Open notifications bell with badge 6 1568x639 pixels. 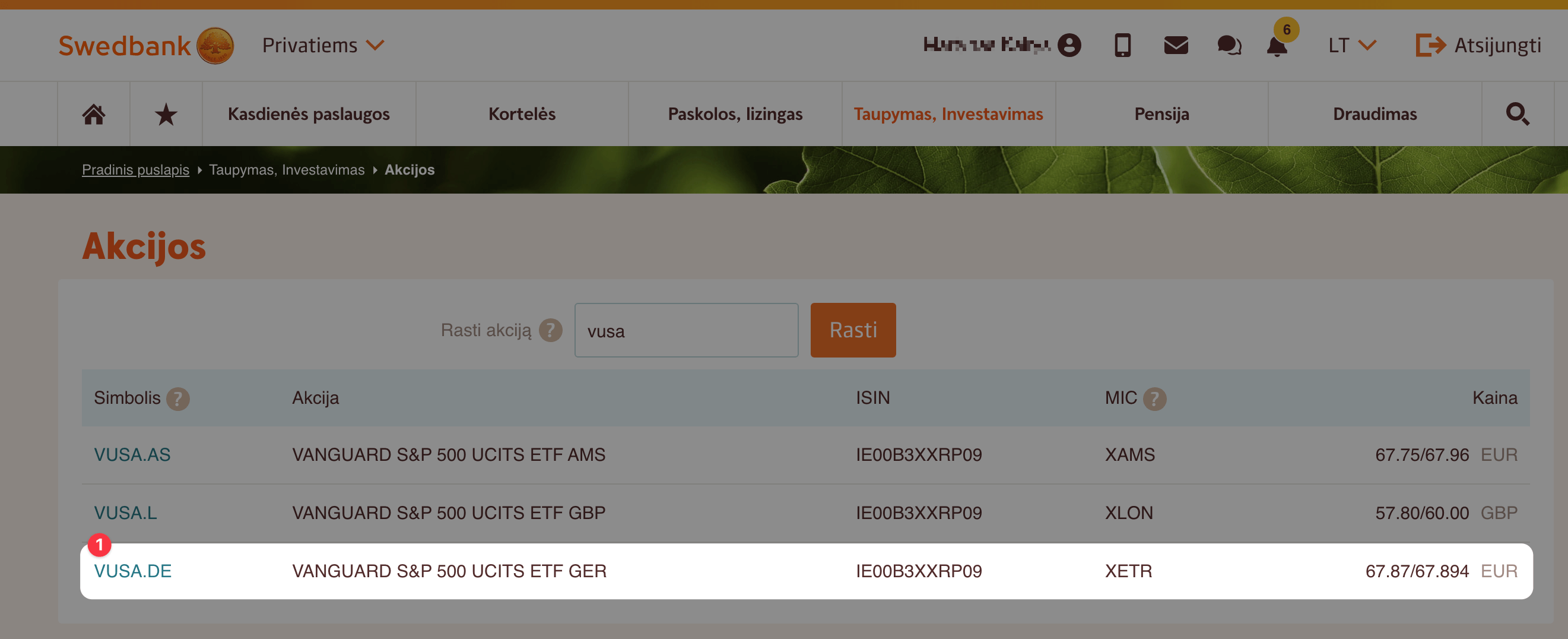pos(1278,45)
